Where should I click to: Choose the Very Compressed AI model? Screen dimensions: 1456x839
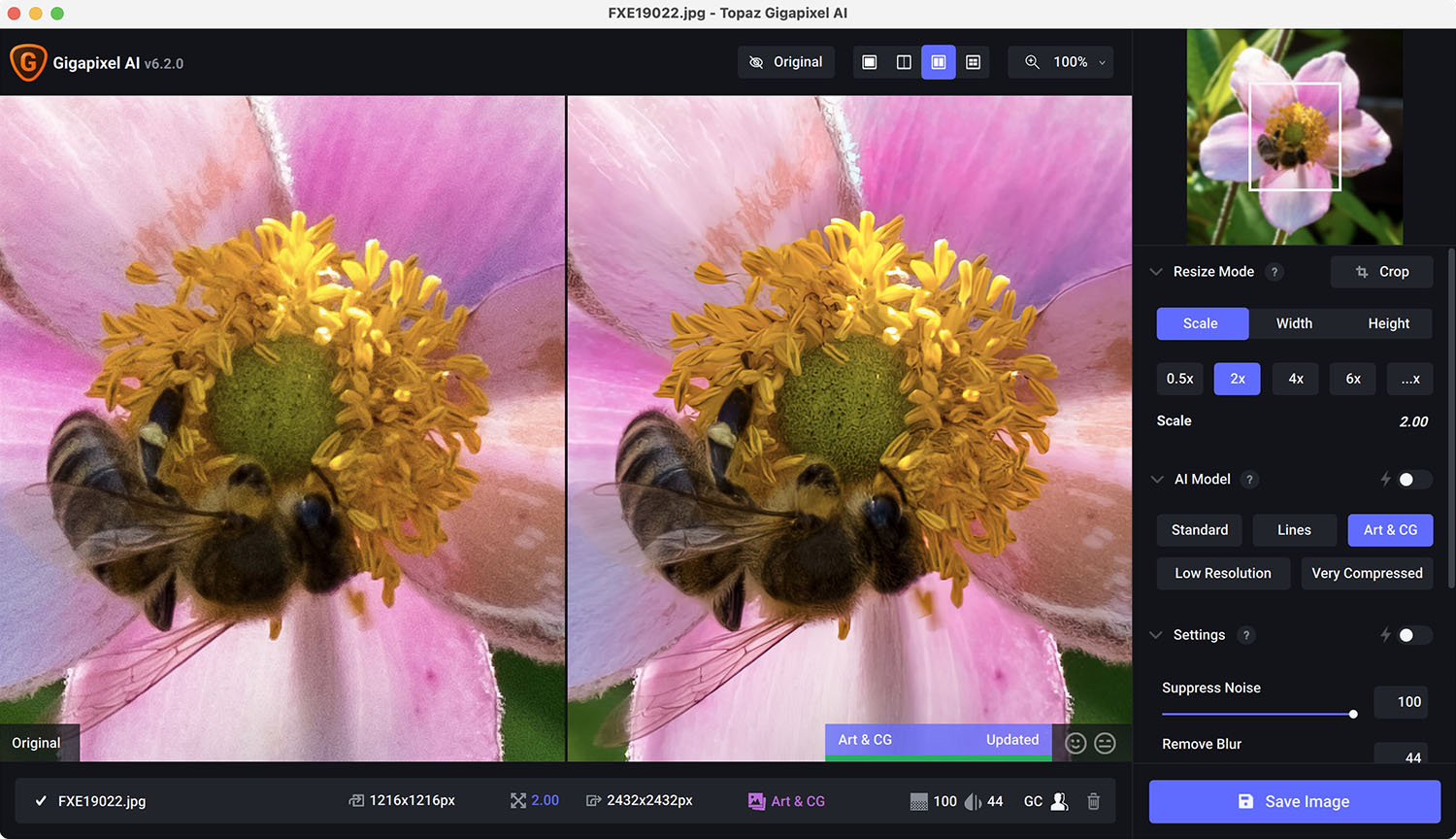[x=1367, y=573]
